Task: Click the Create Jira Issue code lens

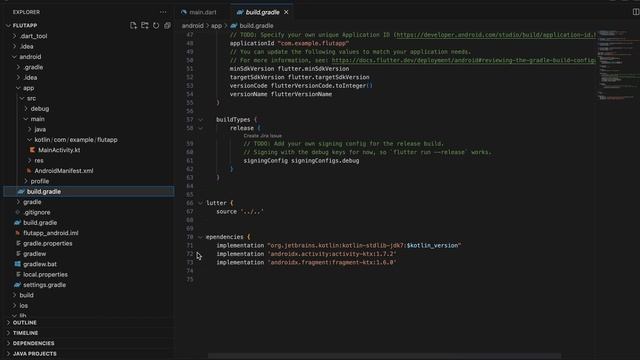Action: [262, 136]
